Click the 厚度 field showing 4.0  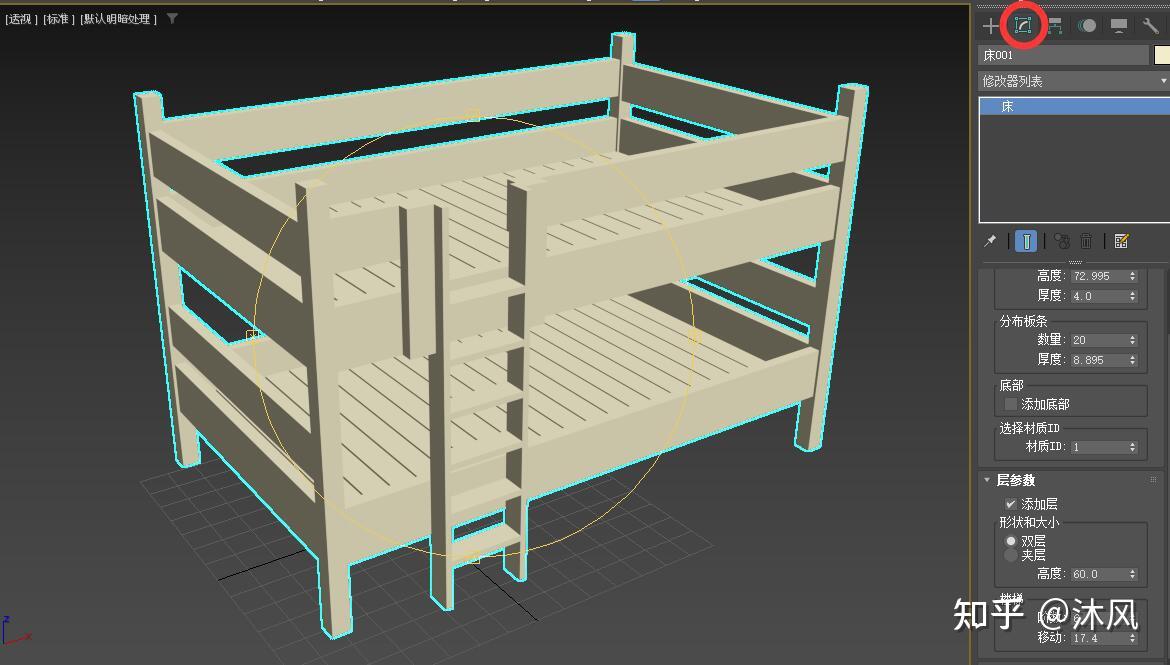[1098, 296]
